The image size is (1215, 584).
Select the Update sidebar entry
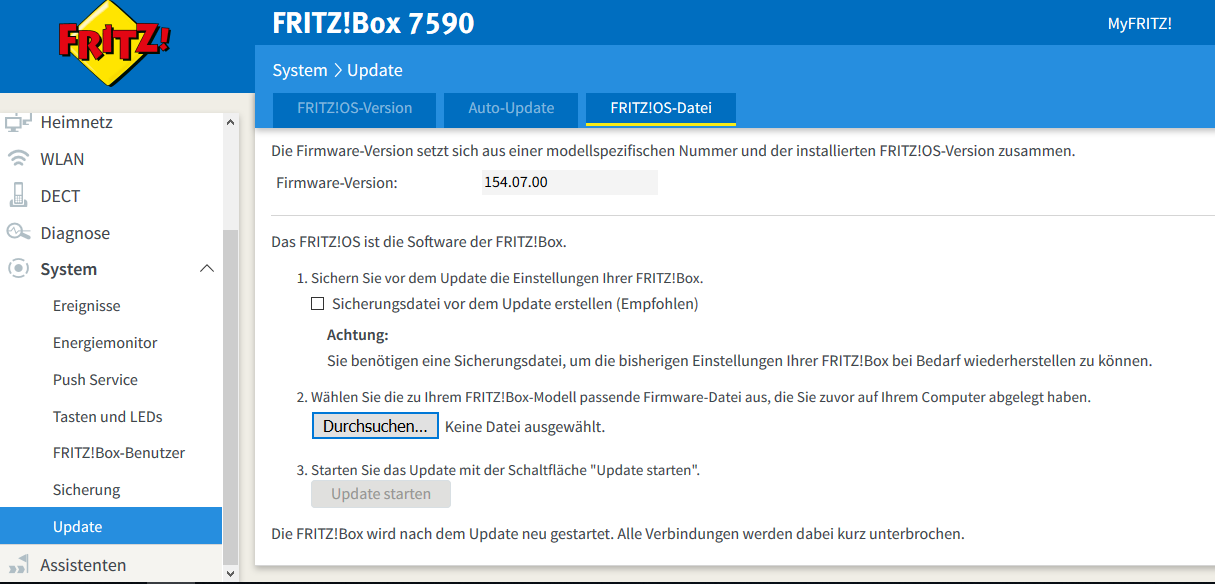[111, 527]
